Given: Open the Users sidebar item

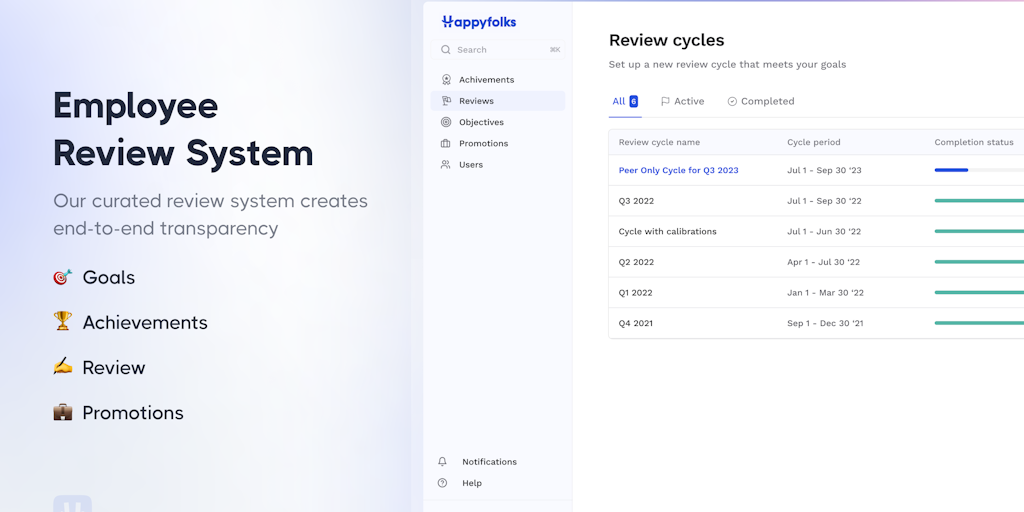Looking at the screenshot, I should pos(498,165).
